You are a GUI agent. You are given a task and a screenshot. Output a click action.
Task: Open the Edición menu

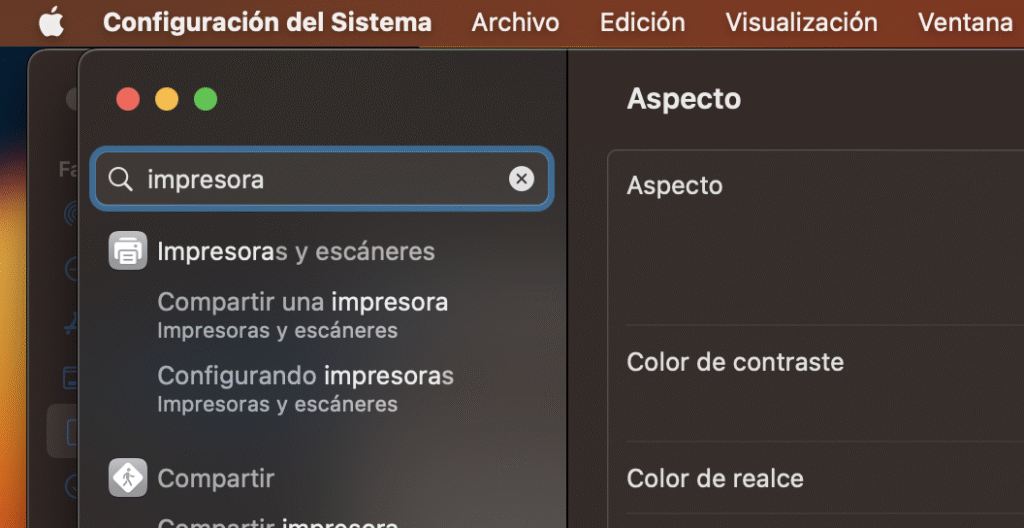pos(642,22)
